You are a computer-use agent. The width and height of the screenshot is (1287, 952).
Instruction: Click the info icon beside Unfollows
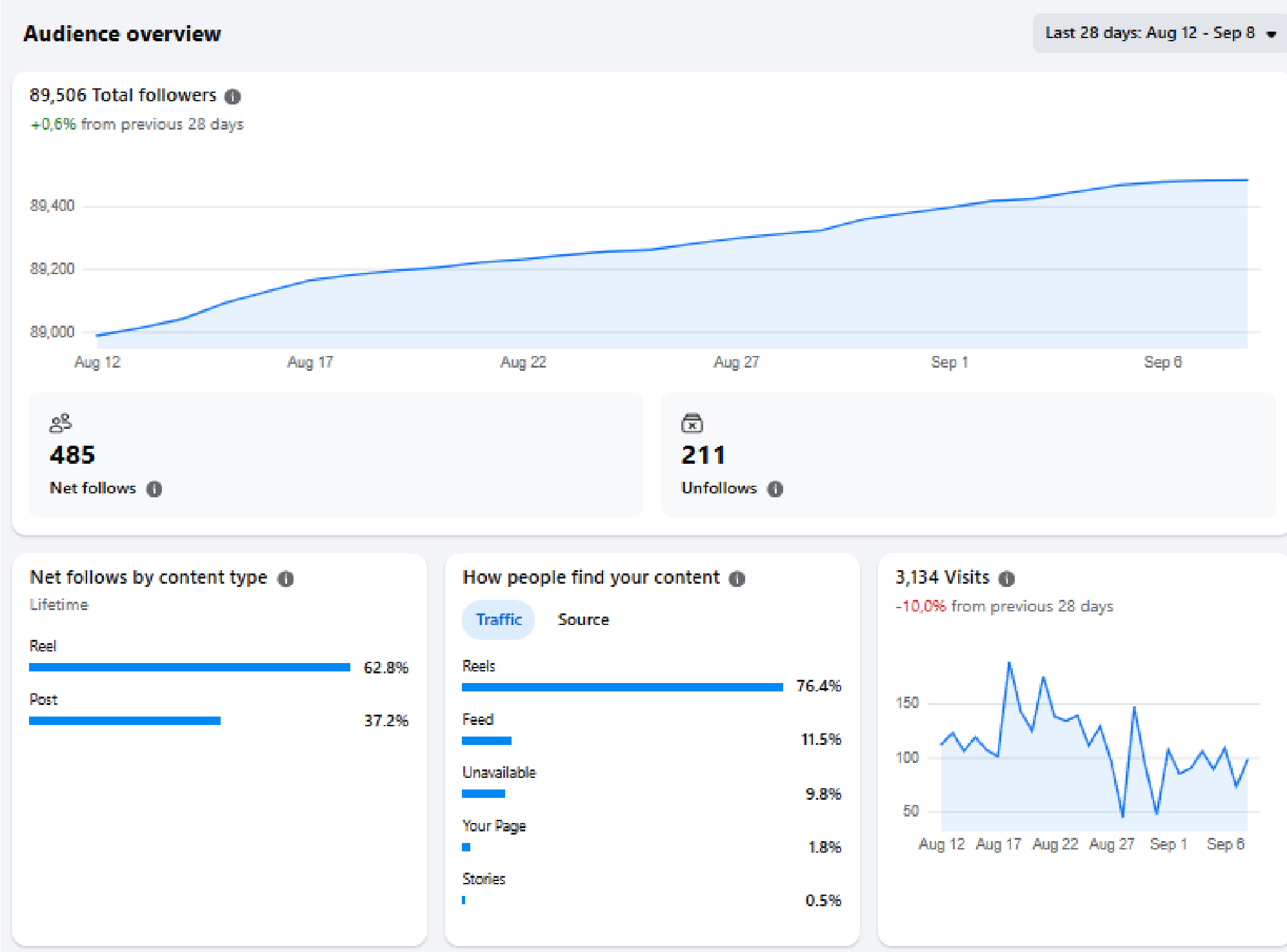[775, 489]
